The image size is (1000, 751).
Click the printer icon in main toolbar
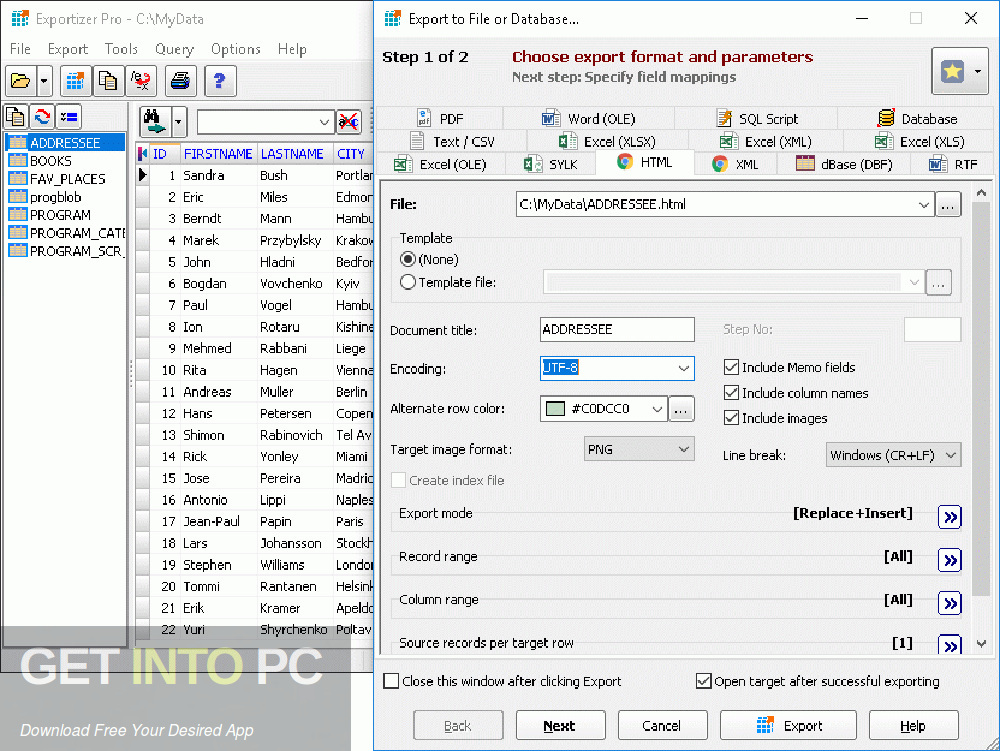[180, 81]
